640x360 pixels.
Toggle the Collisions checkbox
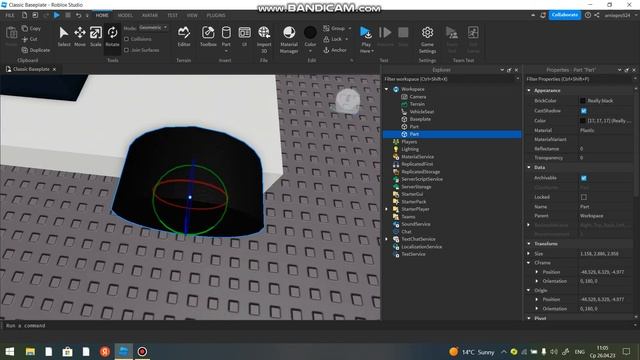(127, 39)
